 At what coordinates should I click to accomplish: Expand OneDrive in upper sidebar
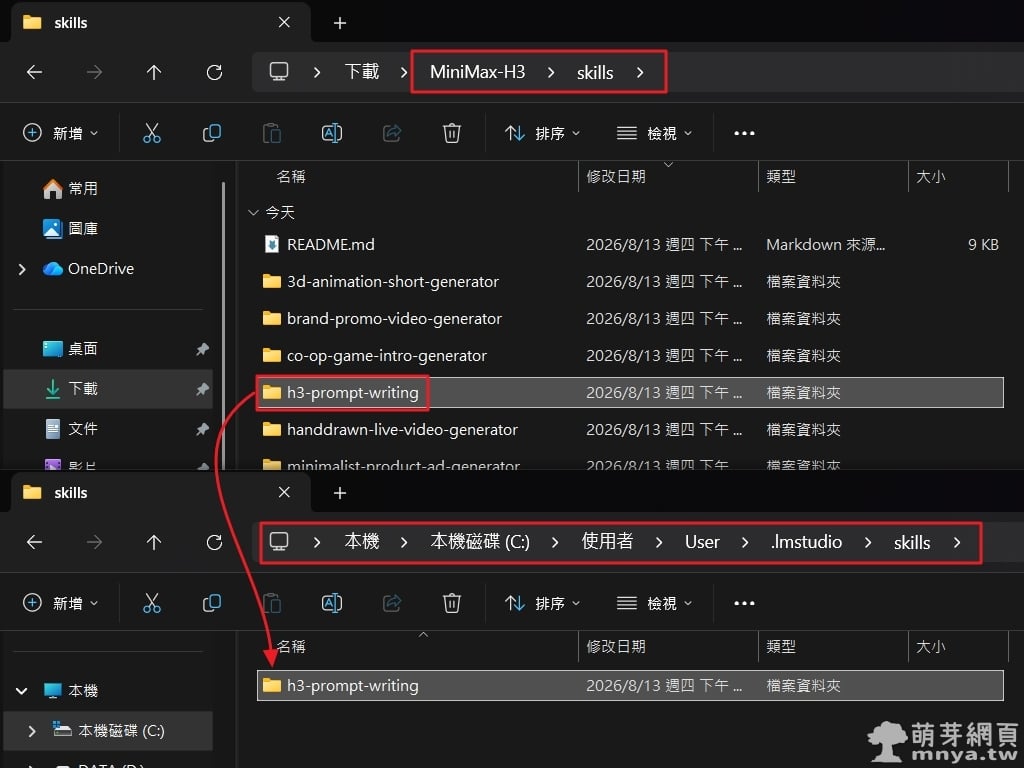tap(22, 269)
